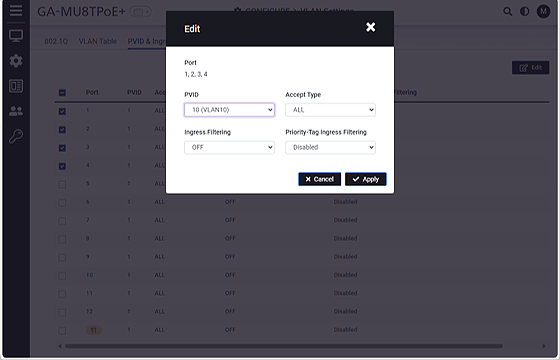Check the checkbox for port 10

(62, 275)
